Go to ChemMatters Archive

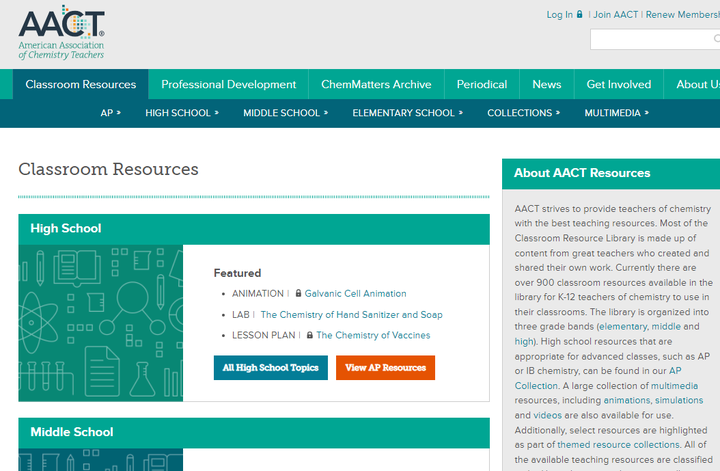376,84
